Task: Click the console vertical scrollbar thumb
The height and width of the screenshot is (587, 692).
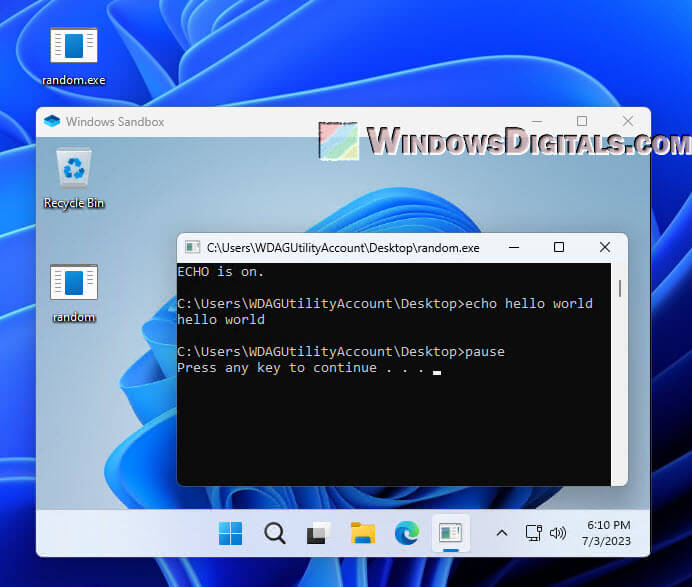Action: (620, 288)
